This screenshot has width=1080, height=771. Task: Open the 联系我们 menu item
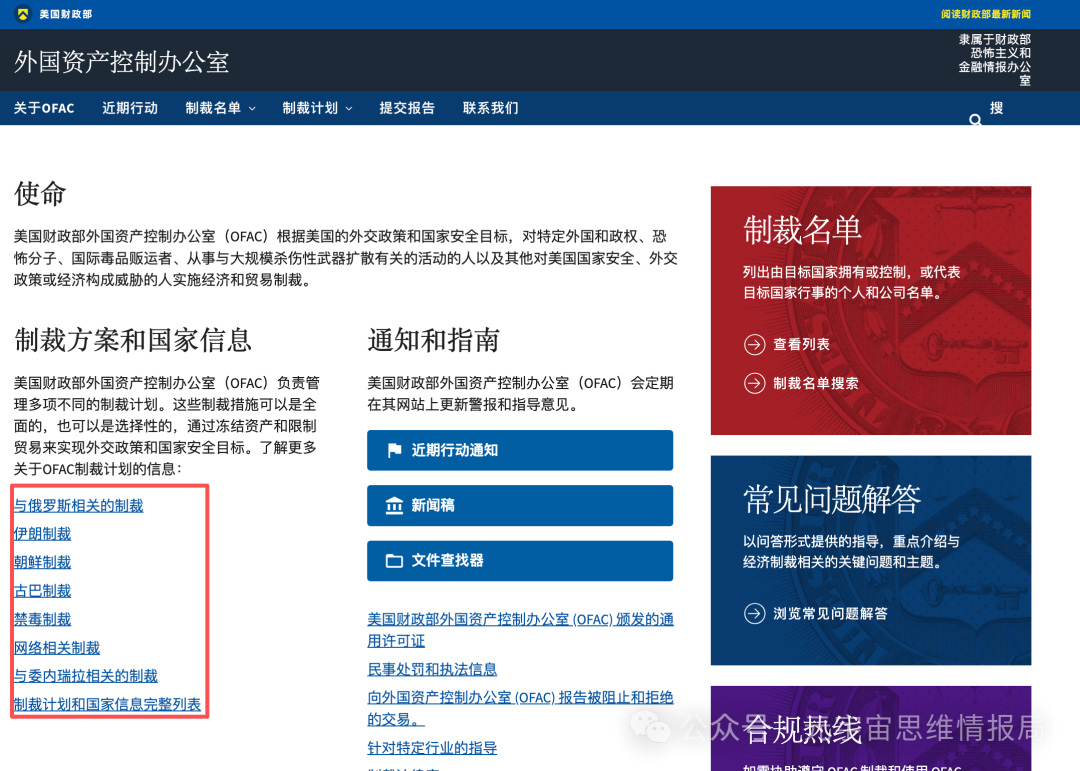[x=490, y=108]
